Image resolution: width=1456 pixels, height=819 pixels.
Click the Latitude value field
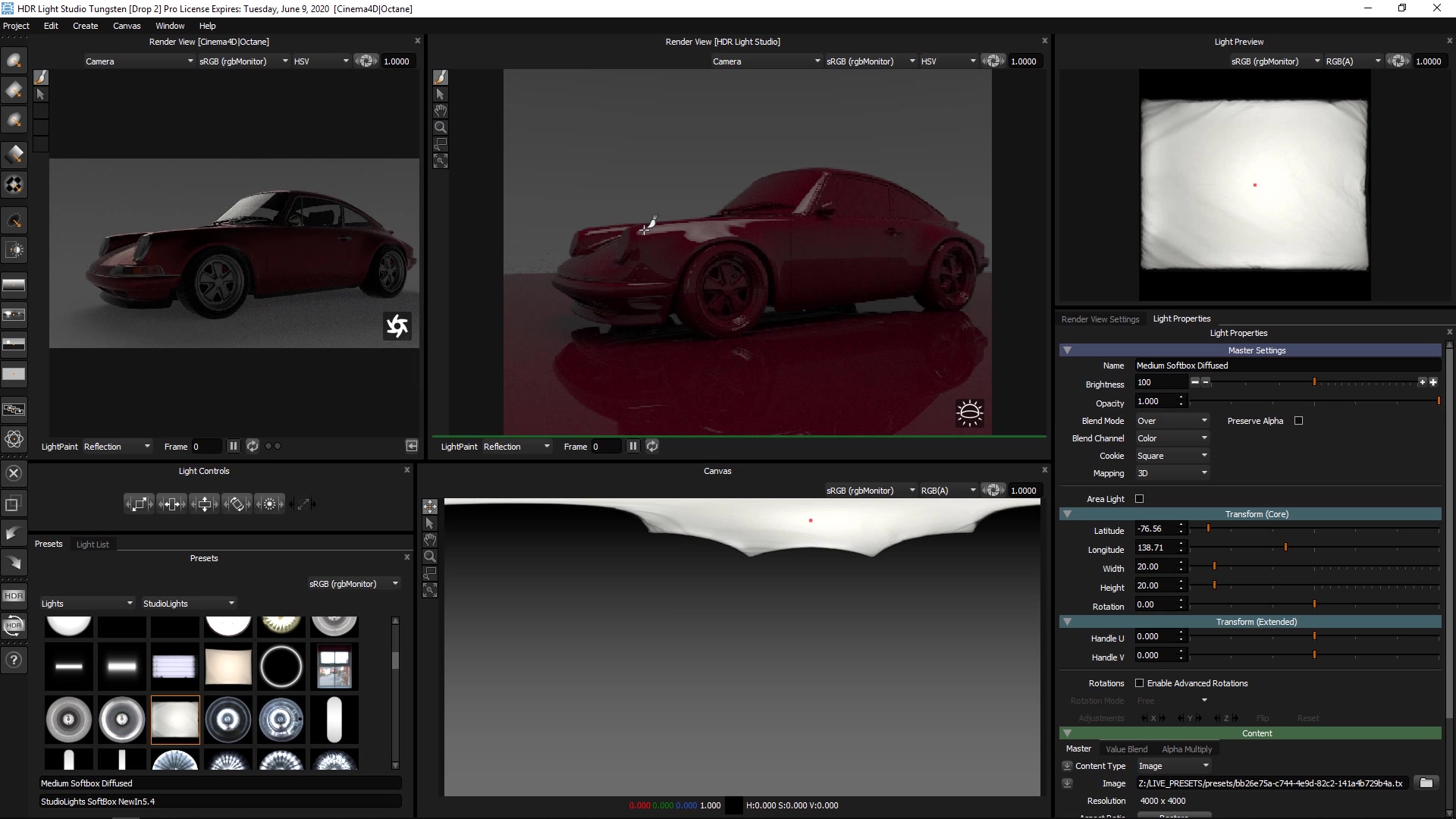[x=1155, y=529]
